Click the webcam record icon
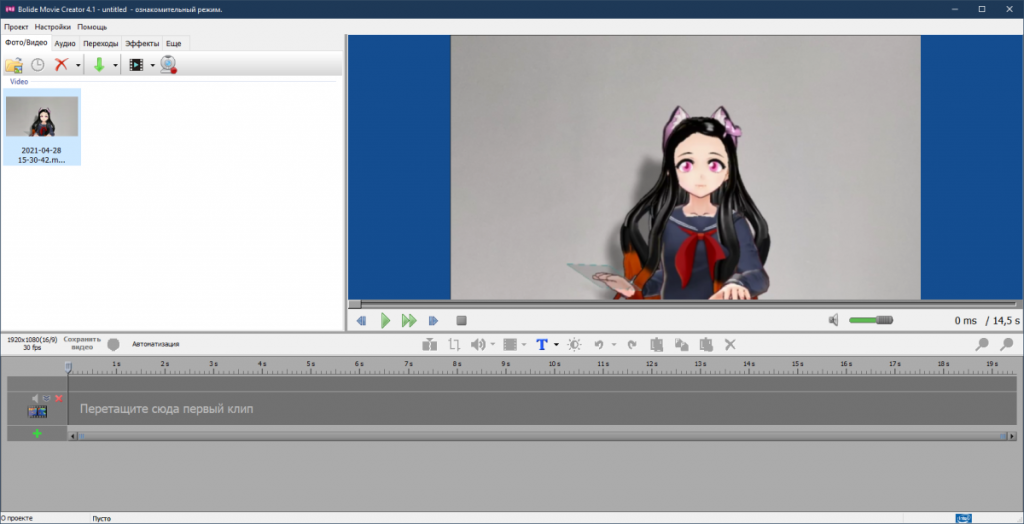 click(169, 65)
